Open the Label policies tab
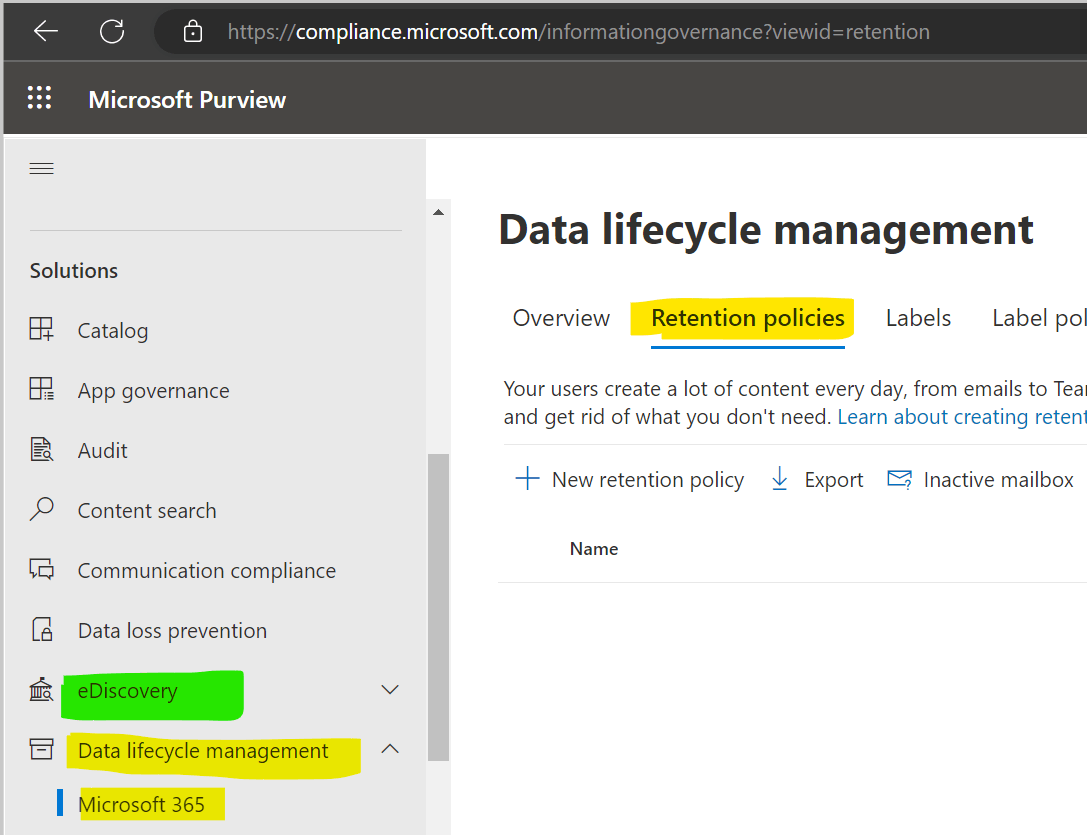This screenshot has height=835, width=1087. 1039,318
